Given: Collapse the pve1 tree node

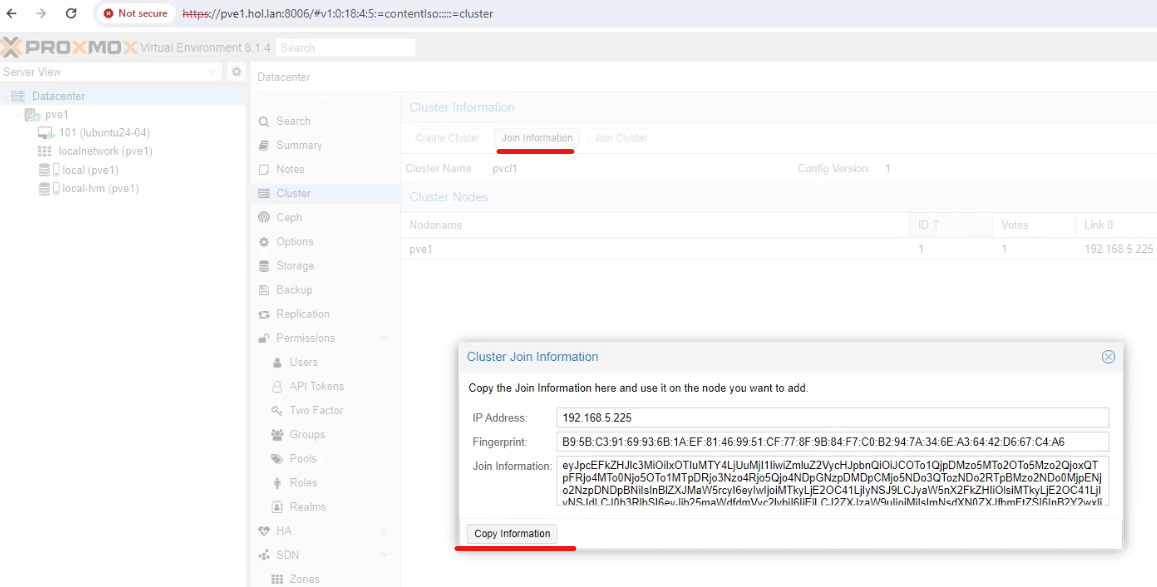Looking at the screenshot, I should pos(18,114).
